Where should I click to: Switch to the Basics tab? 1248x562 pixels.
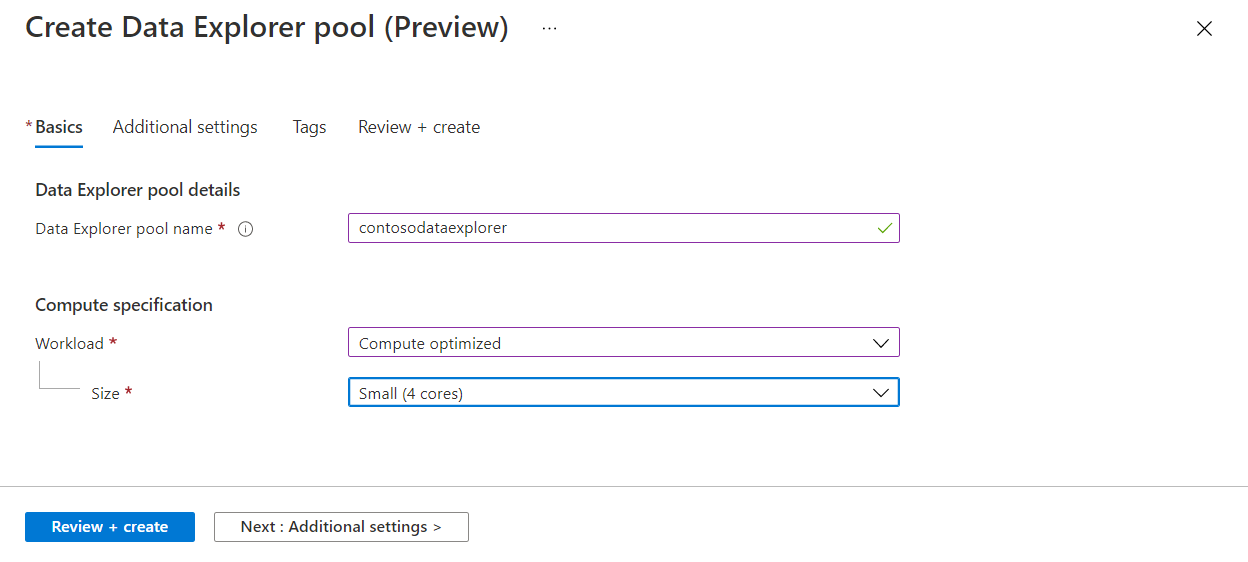click(x=58, y=127)
